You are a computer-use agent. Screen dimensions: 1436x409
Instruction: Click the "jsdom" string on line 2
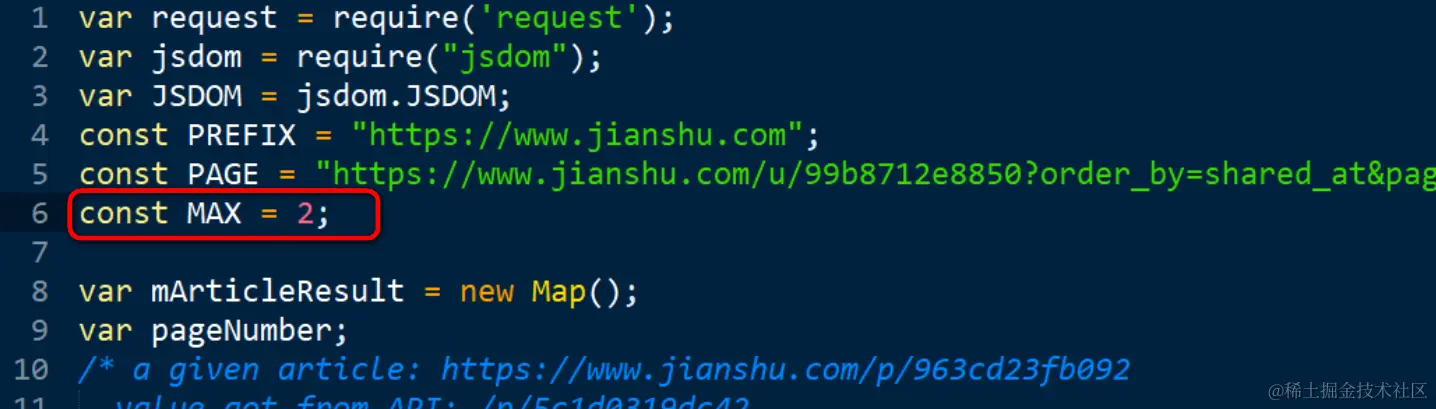505,57
